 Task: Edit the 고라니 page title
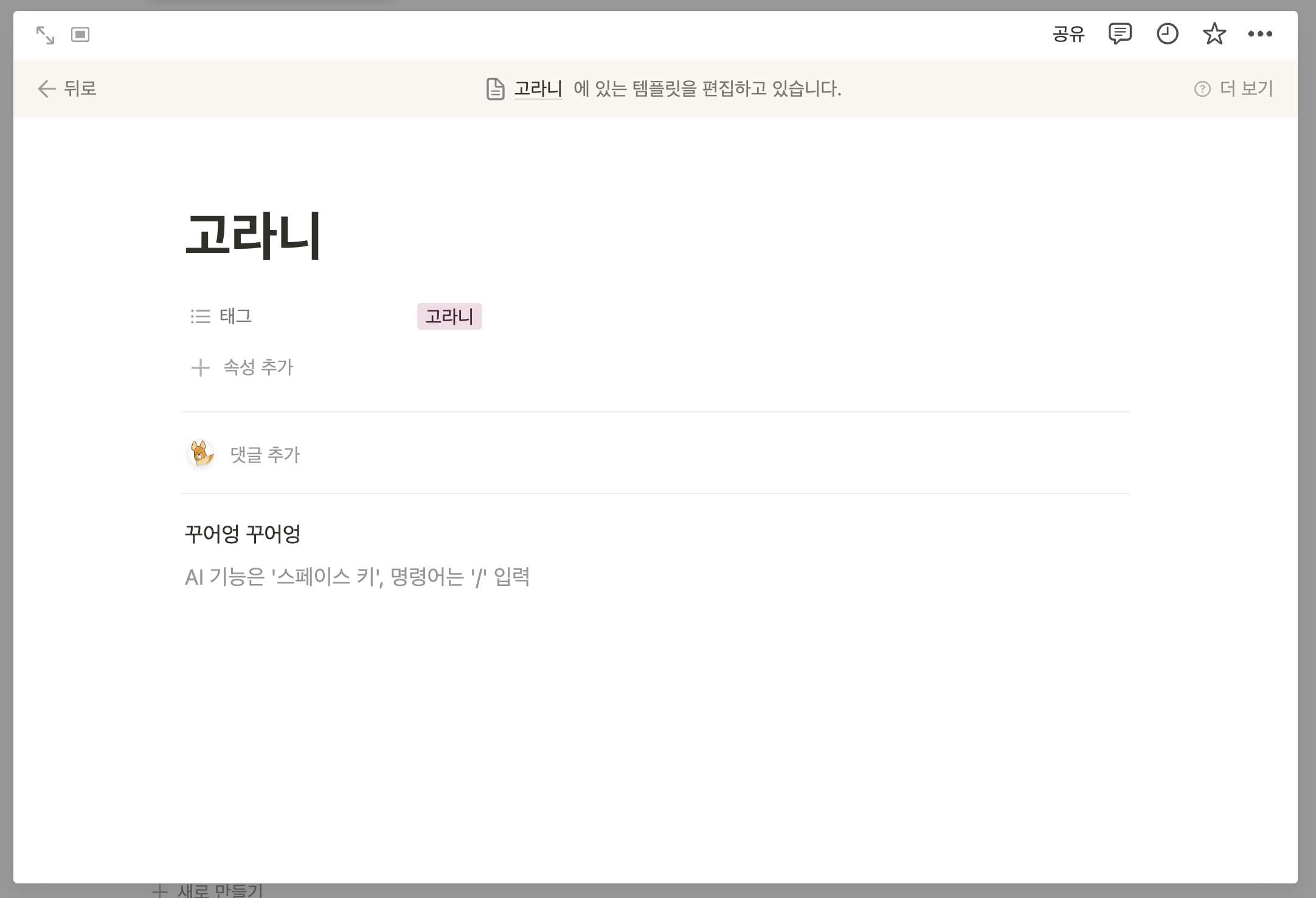[x=253, y=235]
